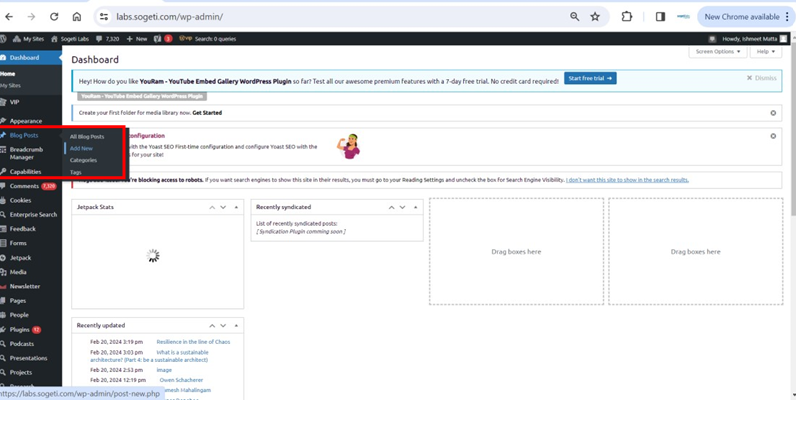Viewport: 796px width, 424px height.
Task: Open My Sites in admin bar
Action: (28, 39)
